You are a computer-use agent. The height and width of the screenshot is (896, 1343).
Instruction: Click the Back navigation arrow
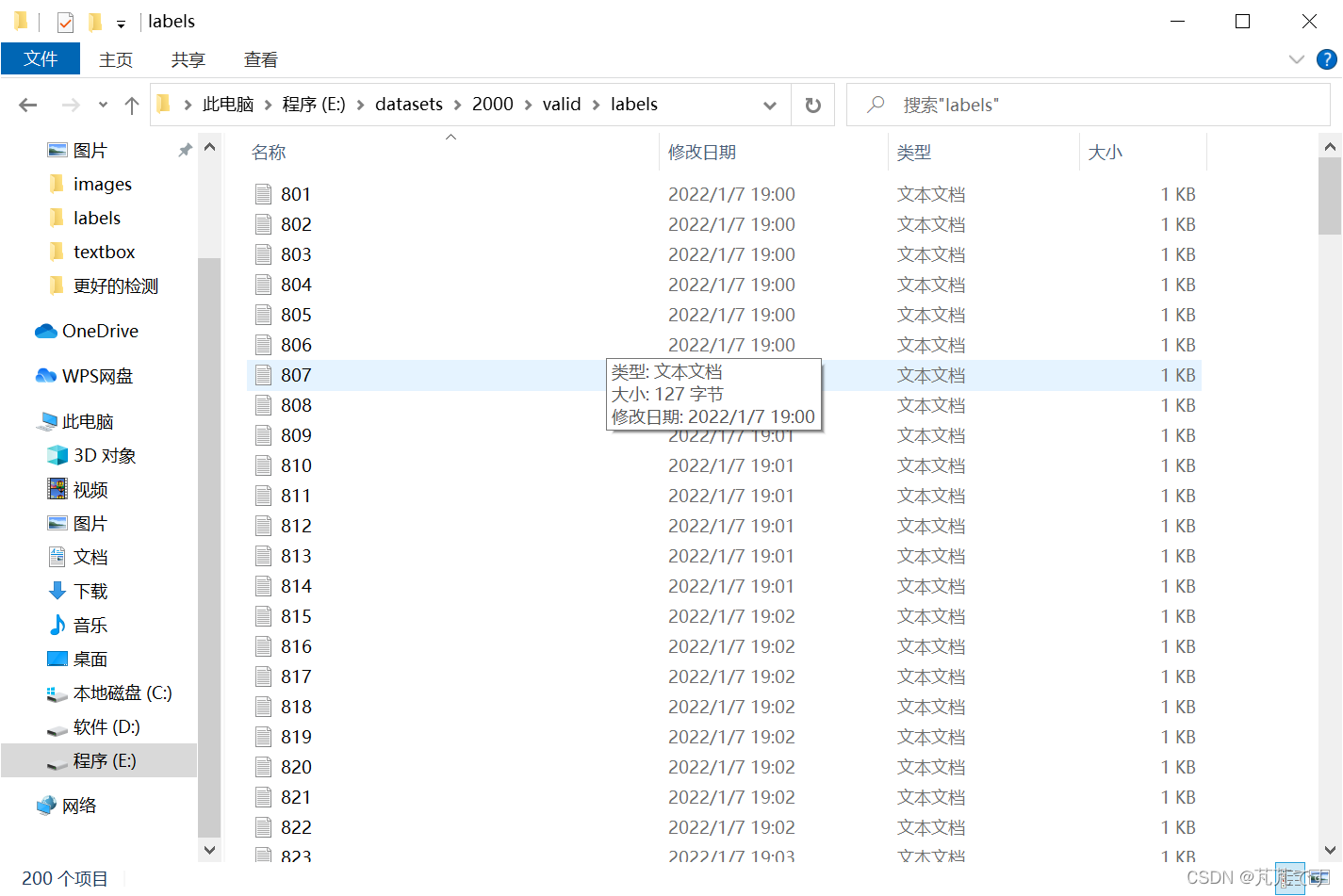[x=28, y=106]
